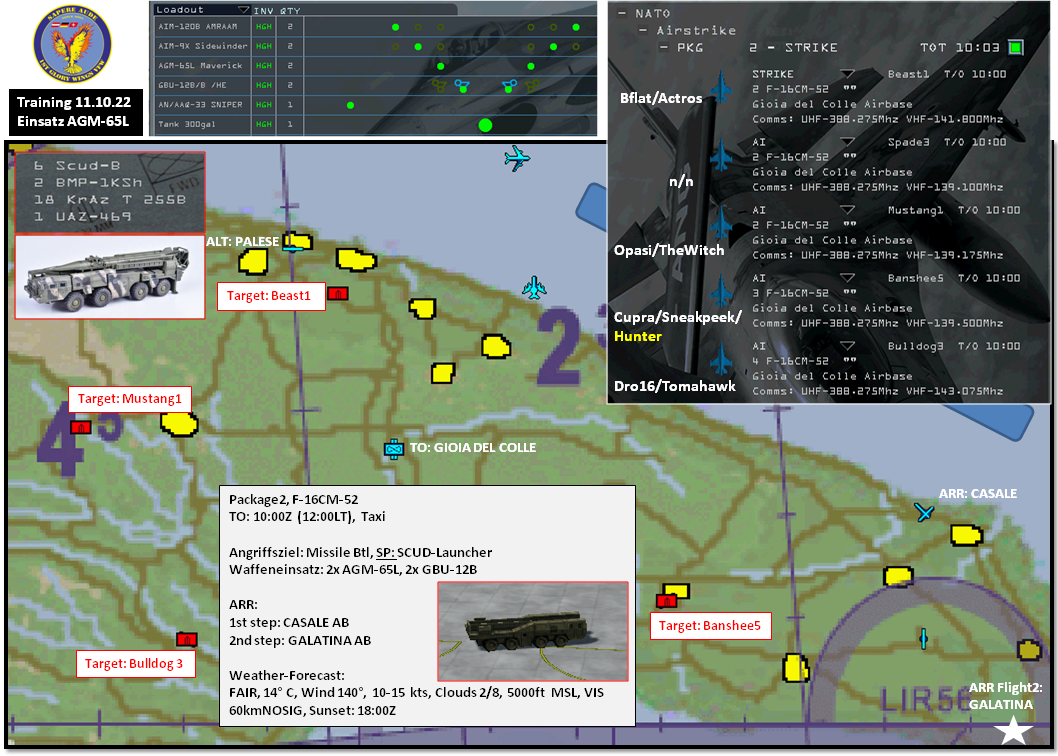Toggle HGH inventory on the AN/AAQ-33 SNIPER row
1058x756 pixels.
point(264,105)
